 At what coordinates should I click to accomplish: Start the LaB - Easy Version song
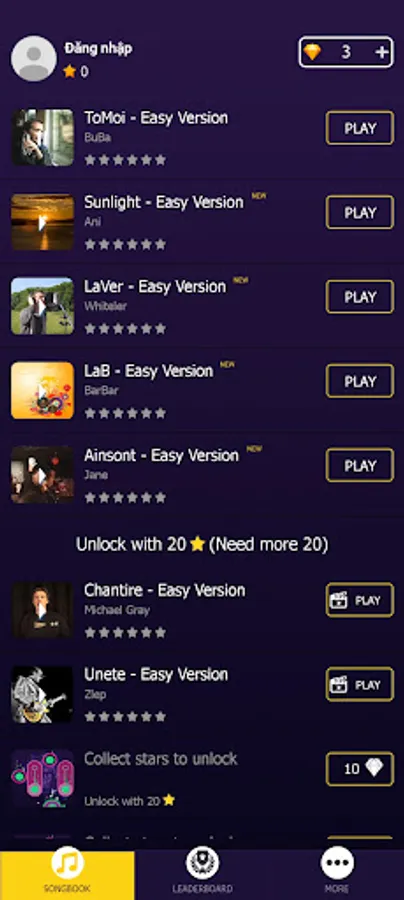pyautogui.click(x=360, y=381)
